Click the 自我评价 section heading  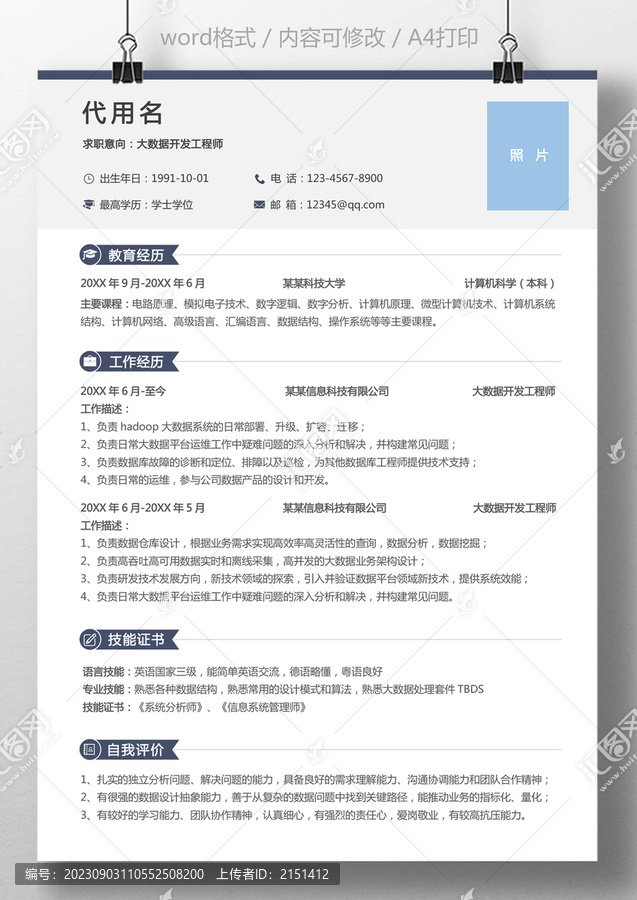click(x=136, y=750)
